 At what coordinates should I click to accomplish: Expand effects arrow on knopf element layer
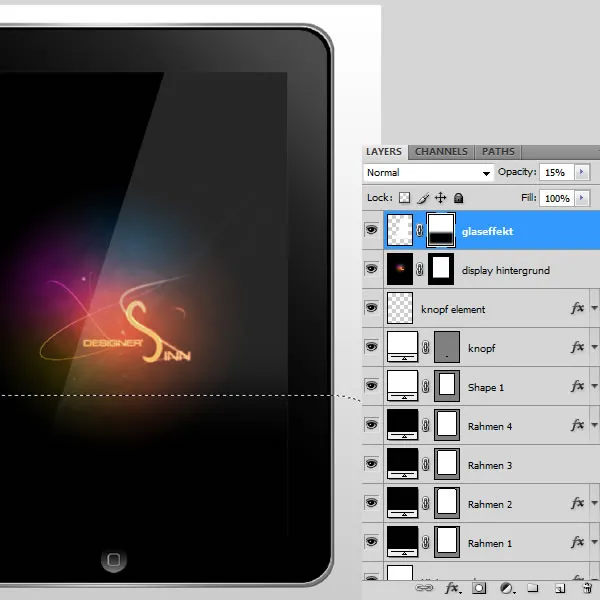(594, 308)
